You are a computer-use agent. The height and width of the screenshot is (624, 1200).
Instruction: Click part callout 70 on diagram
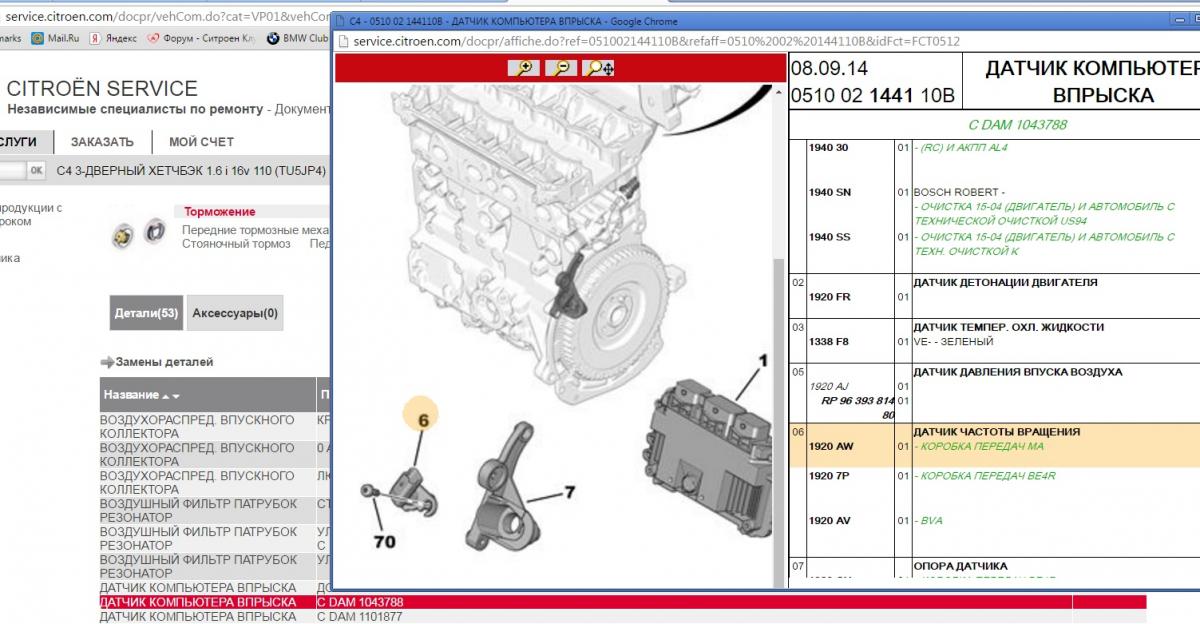(x=384, y=542)
